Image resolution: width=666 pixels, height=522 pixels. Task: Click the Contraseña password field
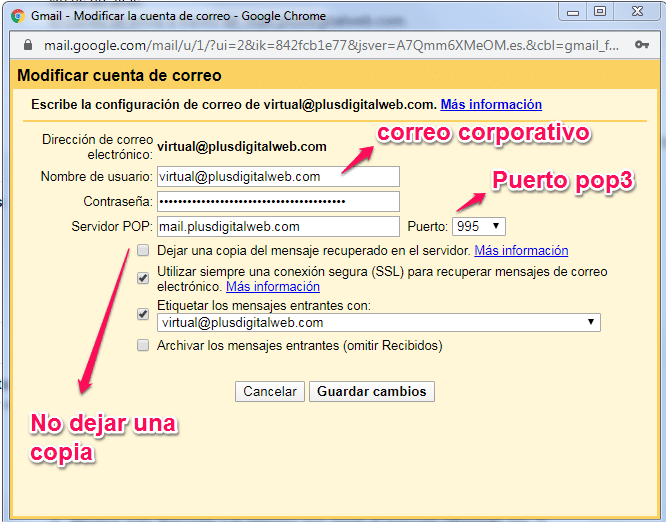(278, 201)
